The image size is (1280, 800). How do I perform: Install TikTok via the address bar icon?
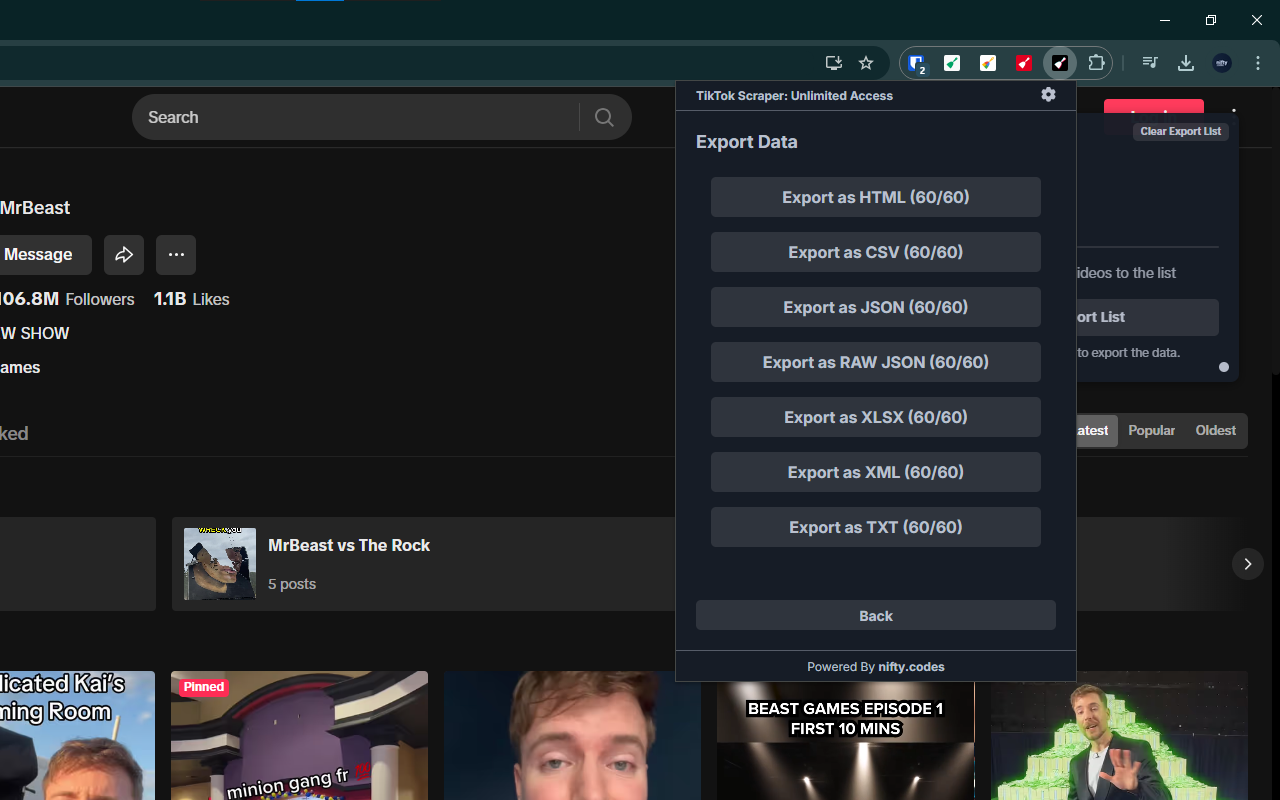(833, 62)
